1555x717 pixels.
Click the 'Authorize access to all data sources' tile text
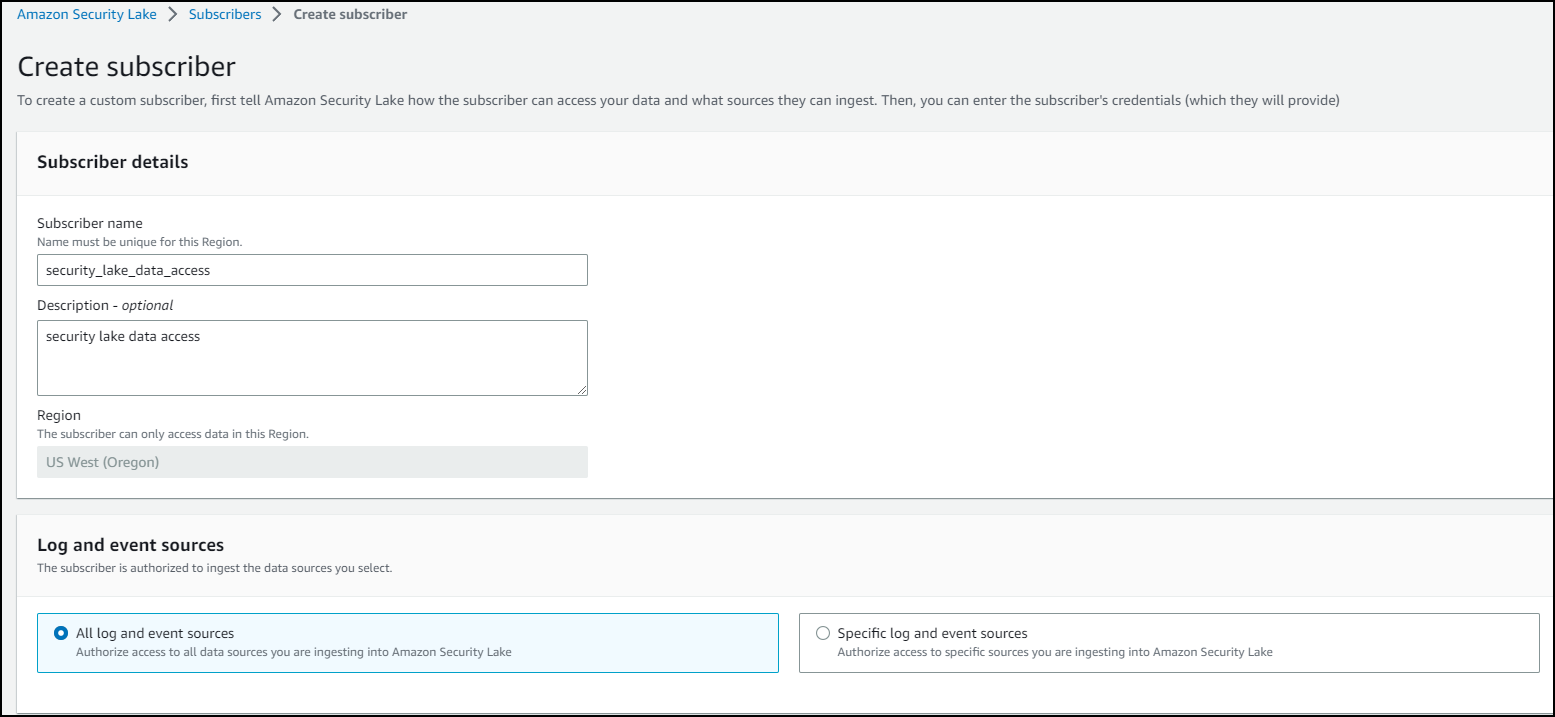point(293,652)
